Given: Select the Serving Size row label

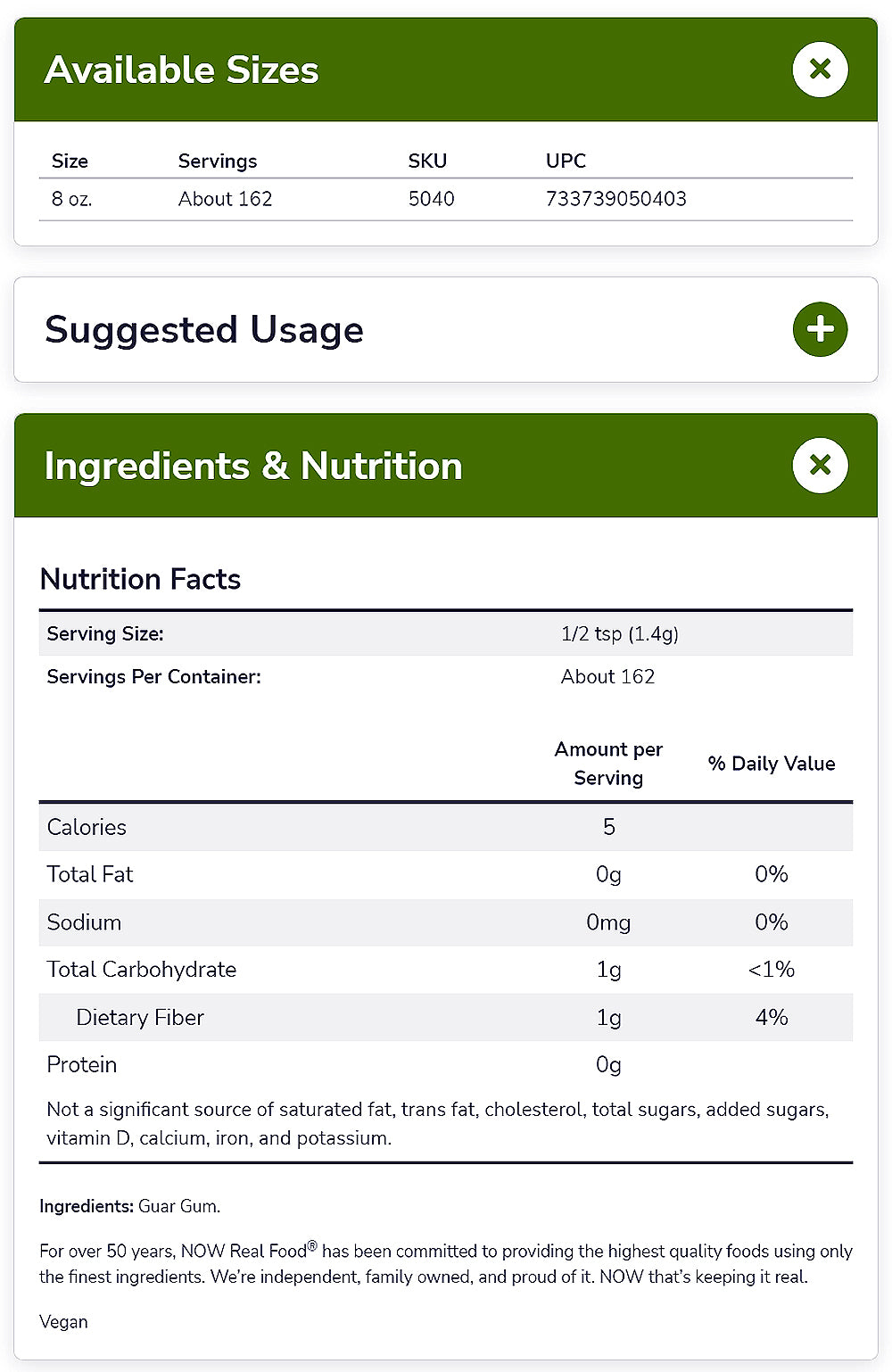Looking at the screenshot, I should click(105, 634).
